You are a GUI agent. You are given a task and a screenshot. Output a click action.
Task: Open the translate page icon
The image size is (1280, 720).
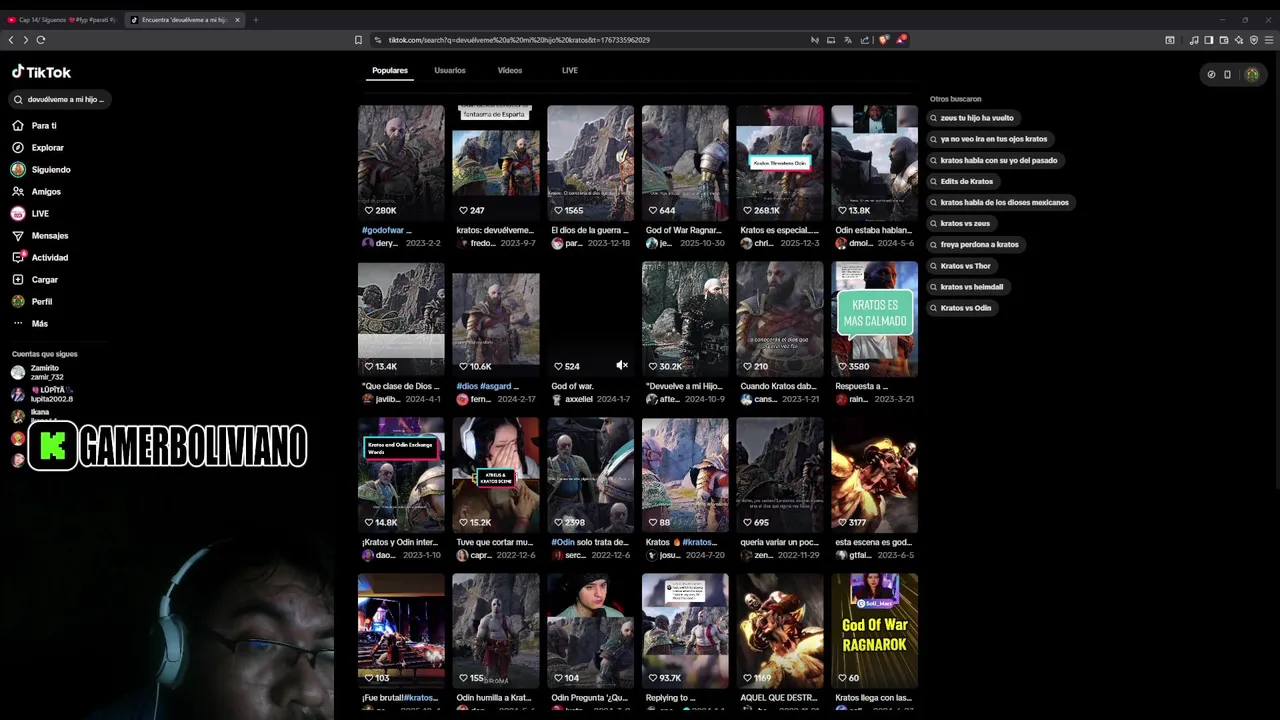848,40
